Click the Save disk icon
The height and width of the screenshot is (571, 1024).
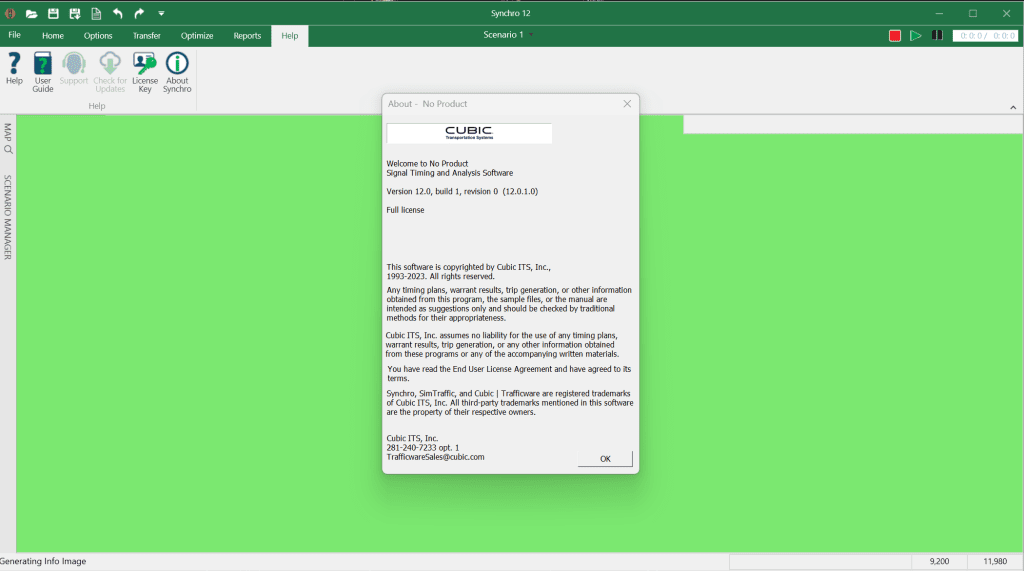click(x=54, y=13)
